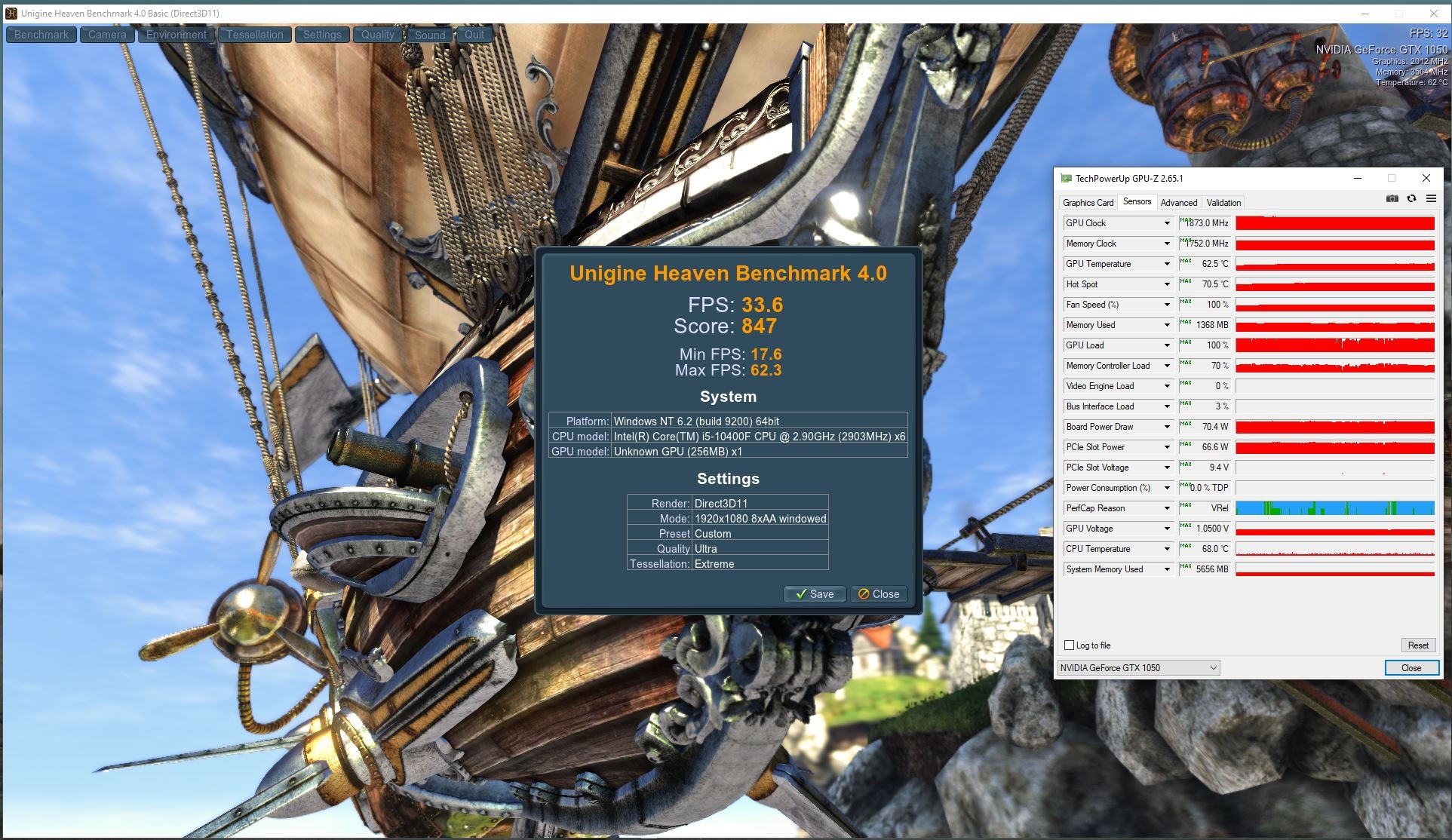Click the results dialog Close button
Image resolution: width=1452 pixels, height=840 pixels.
pyautogui.click(x=879, y=594)
